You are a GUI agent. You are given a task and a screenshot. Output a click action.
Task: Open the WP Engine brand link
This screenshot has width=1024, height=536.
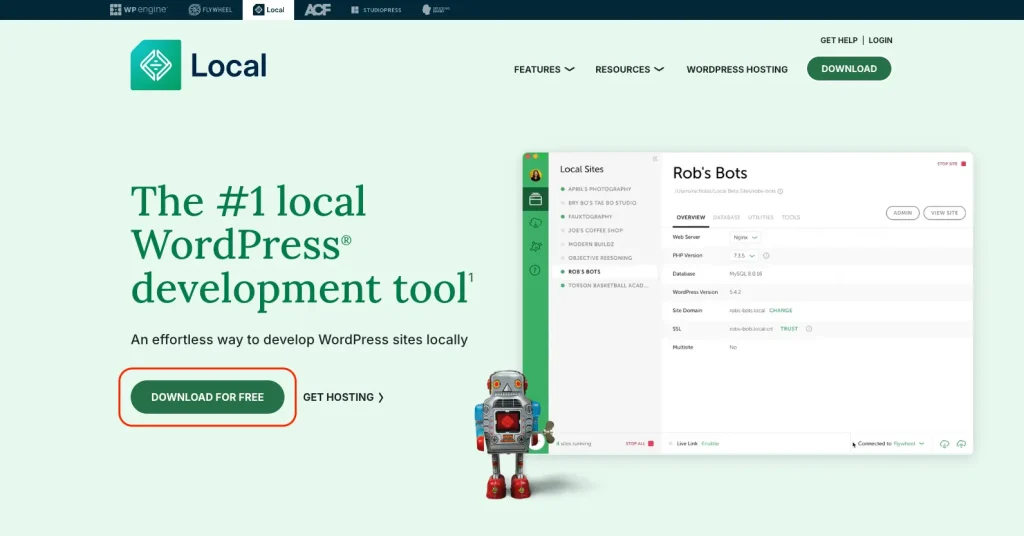pos(139,10)
